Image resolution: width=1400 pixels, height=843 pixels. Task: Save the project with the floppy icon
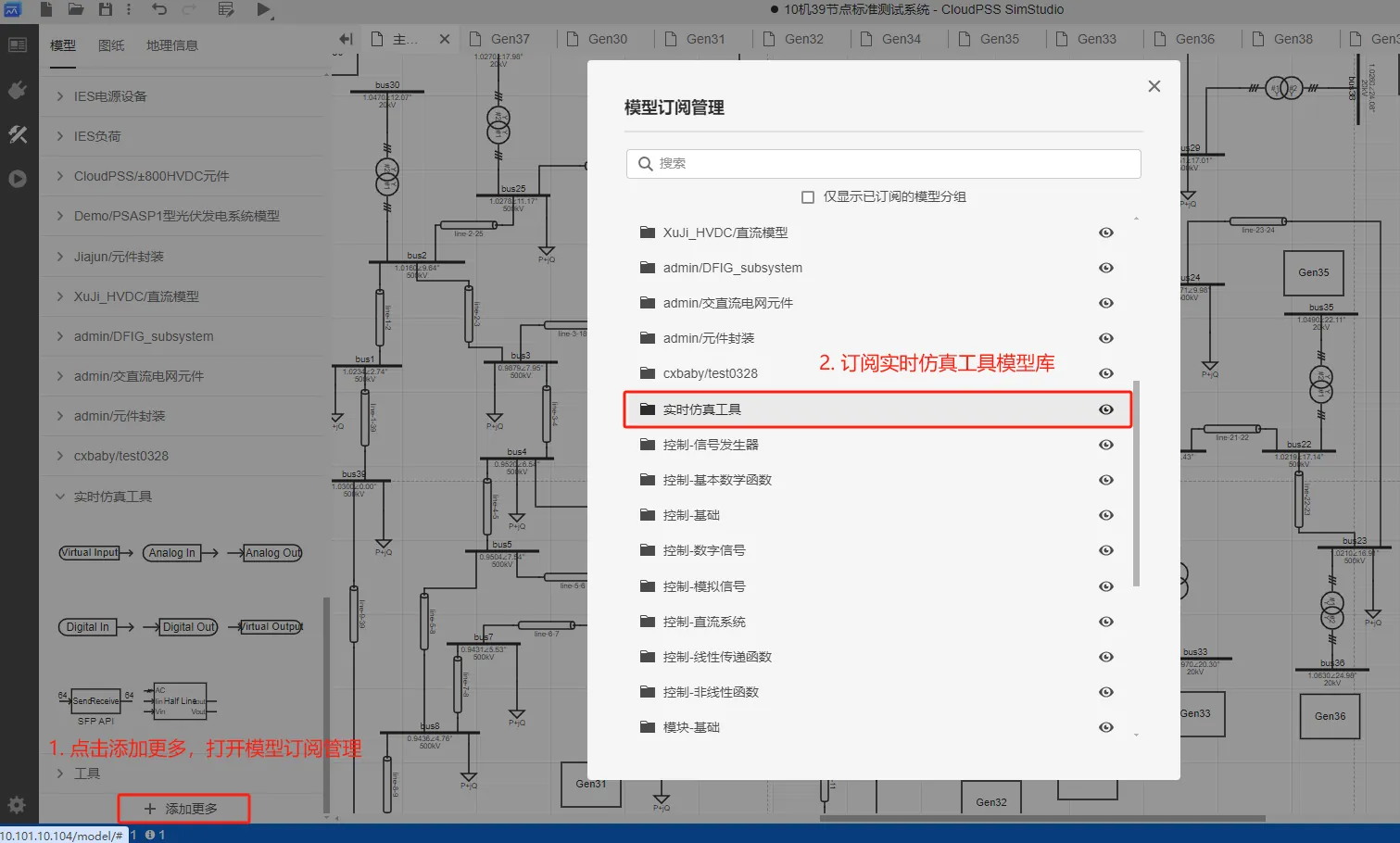[106, 9]
